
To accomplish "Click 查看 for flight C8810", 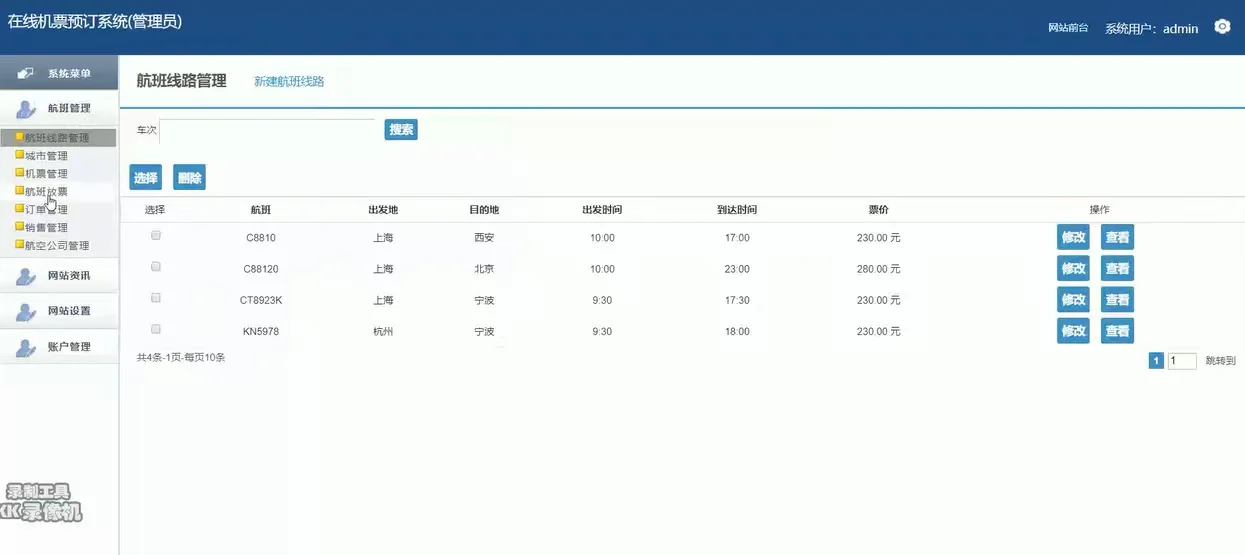I will pyautogui.click(x=1117, y=237).
